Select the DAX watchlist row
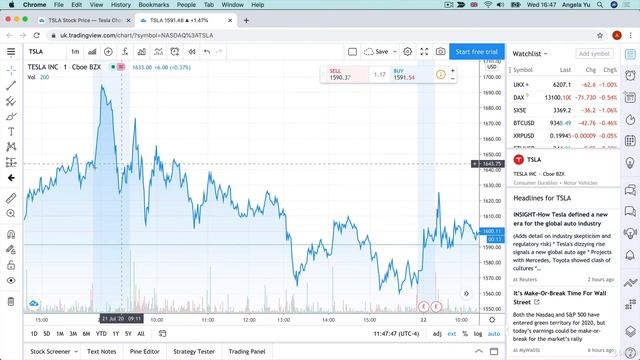 pyautogui.click(x=564, y=98)
